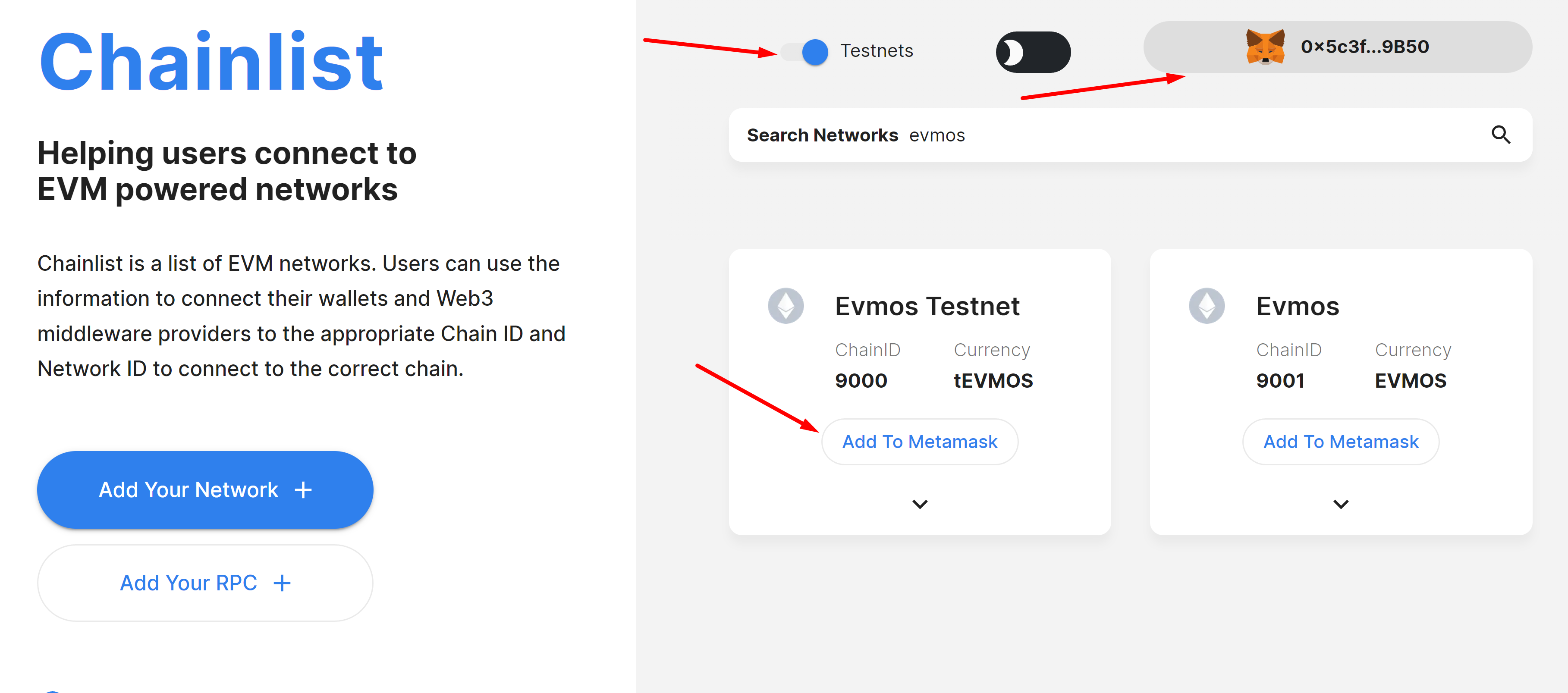
Task: Click the Evmos Testnet chain logo
Action: [x=785, y=305]
